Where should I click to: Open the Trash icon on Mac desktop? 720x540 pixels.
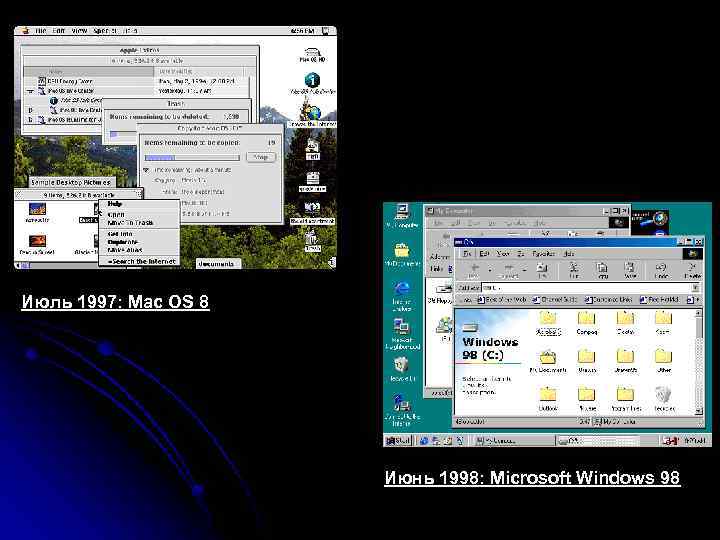pyautogui.click(x=313, y=241)
